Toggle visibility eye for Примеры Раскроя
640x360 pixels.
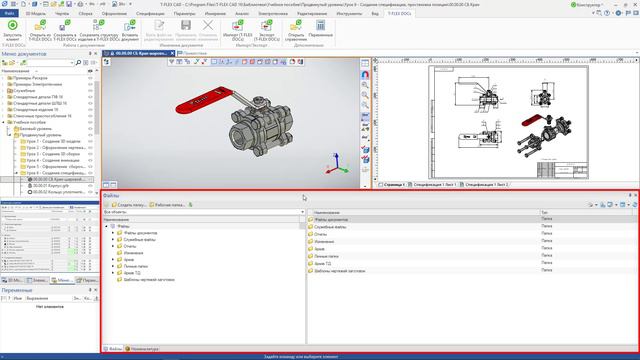pos(90,78)
